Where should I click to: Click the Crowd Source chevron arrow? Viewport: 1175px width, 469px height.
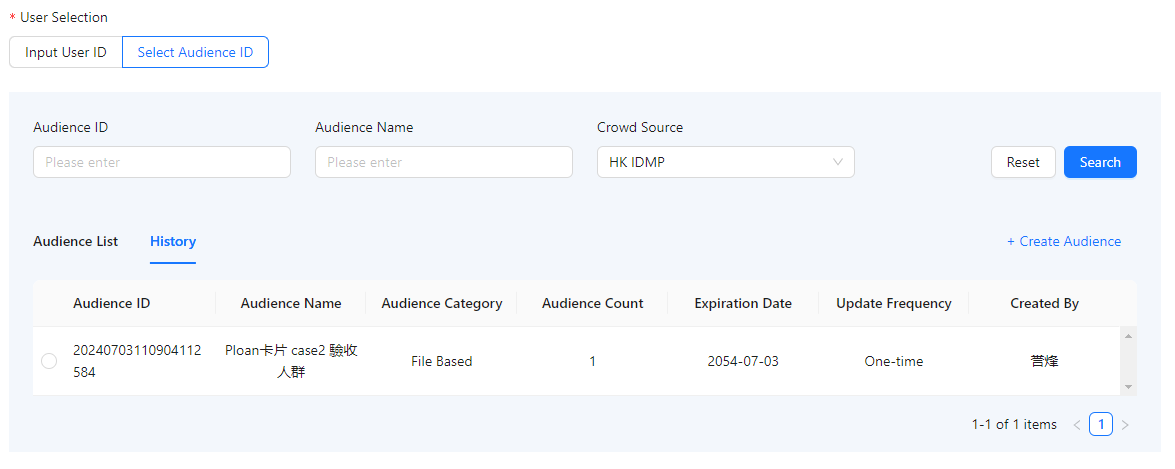pyautogui.click(x=837, y=162)
